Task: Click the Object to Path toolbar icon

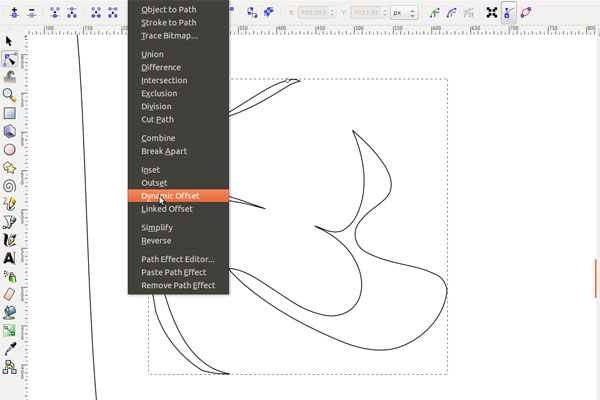Action: (252, 13)
